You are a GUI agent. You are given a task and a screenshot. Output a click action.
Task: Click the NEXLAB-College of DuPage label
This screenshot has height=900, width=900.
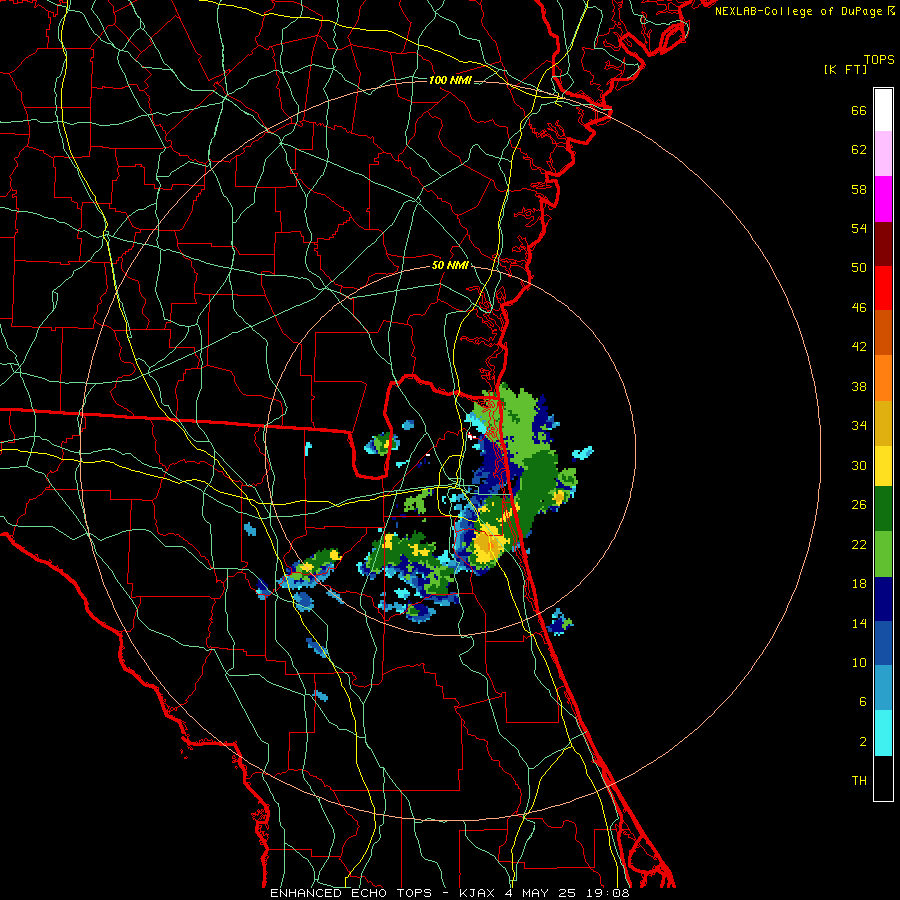[x=804, y=11]
